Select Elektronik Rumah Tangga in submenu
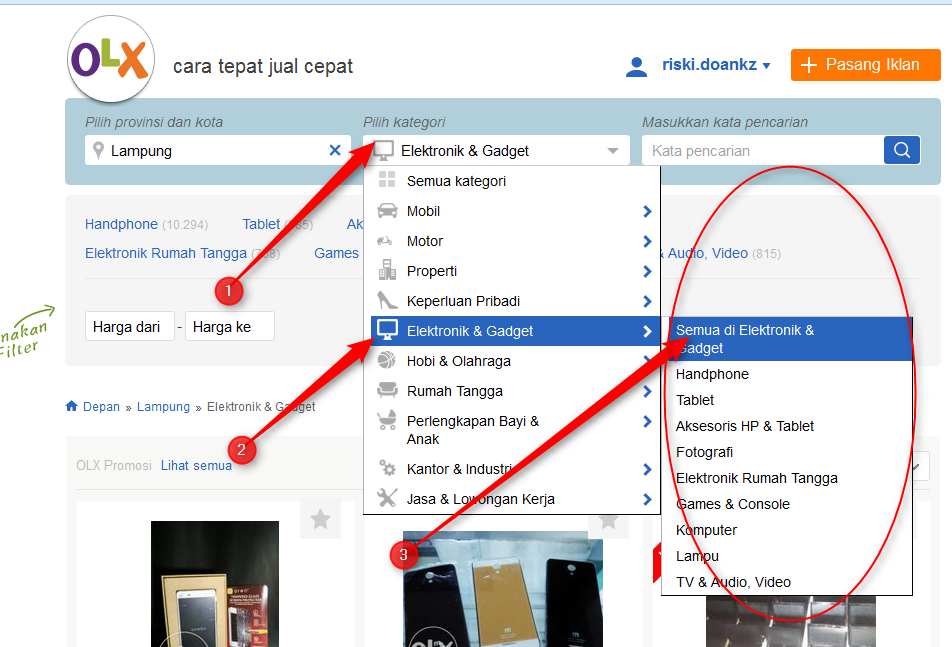The height and width of the screenshot is (647, 952). coord(787,478)
